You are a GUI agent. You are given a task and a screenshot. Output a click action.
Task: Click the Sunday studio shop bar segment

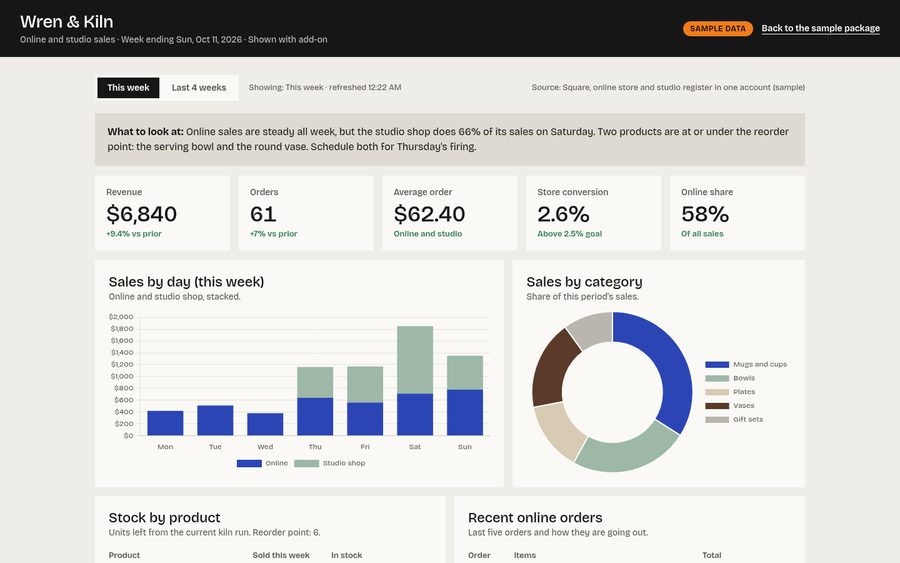(x=465, y=373)
